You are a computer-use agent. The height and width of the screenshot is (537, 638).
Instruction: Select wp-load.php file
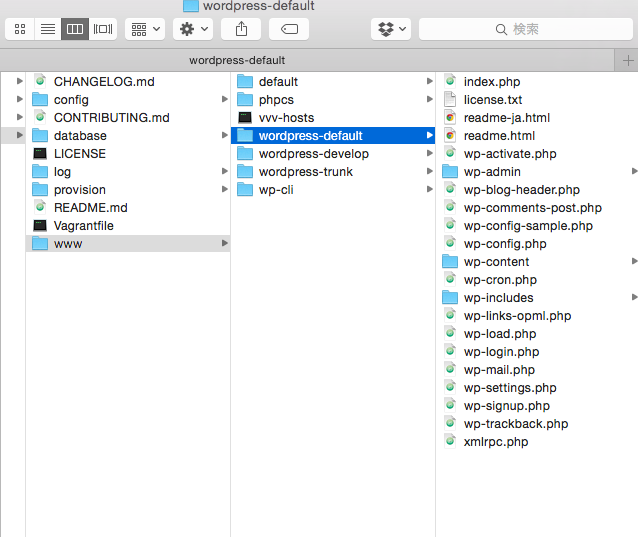[537, 334]
